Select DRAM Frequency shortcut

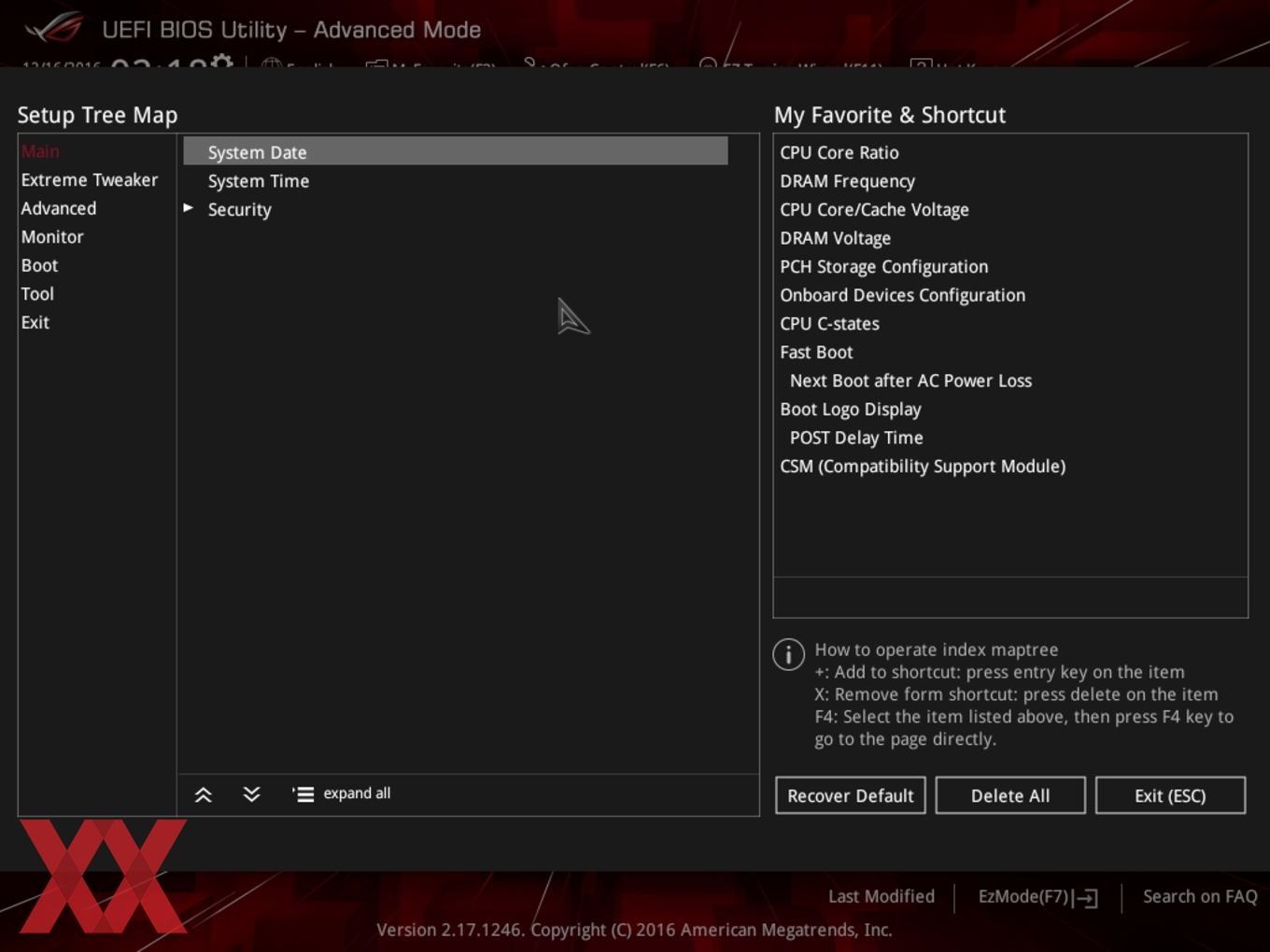848,181
